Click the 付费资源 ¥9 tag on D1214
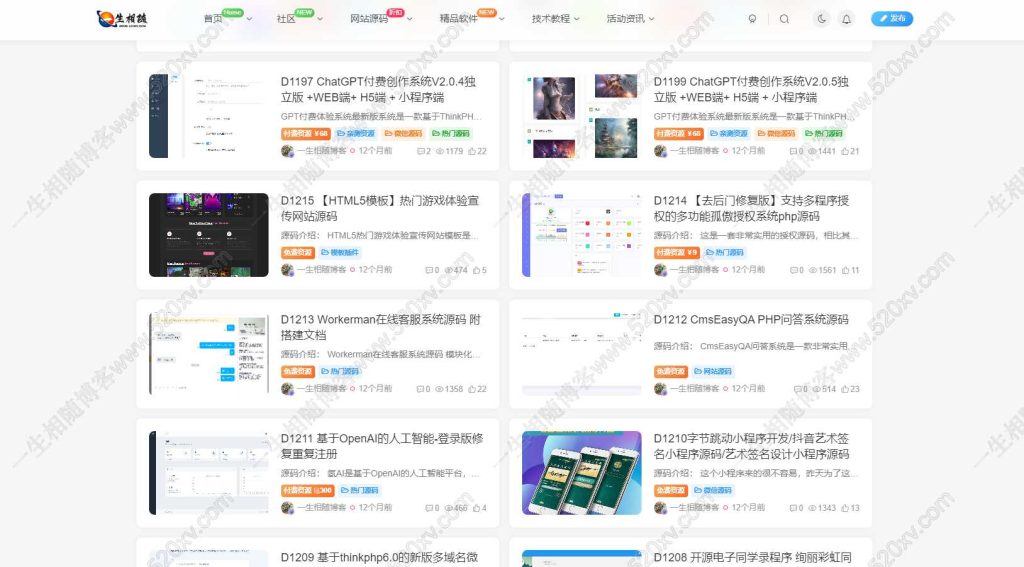This screenshot has height=567, width=1024. (677, 252)
